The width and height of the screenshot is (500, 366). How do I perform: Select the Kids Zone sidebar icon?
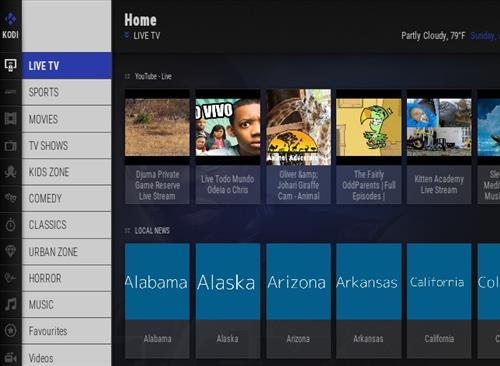pyautogui.click(x=10, y=172)
